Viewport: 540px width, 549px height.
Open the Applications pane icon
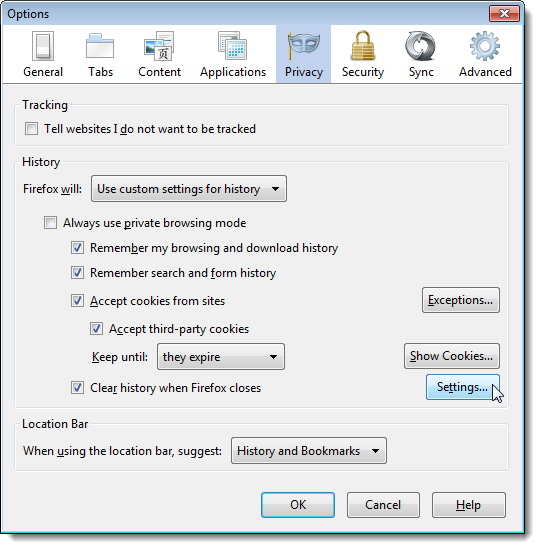coord(233,46)
